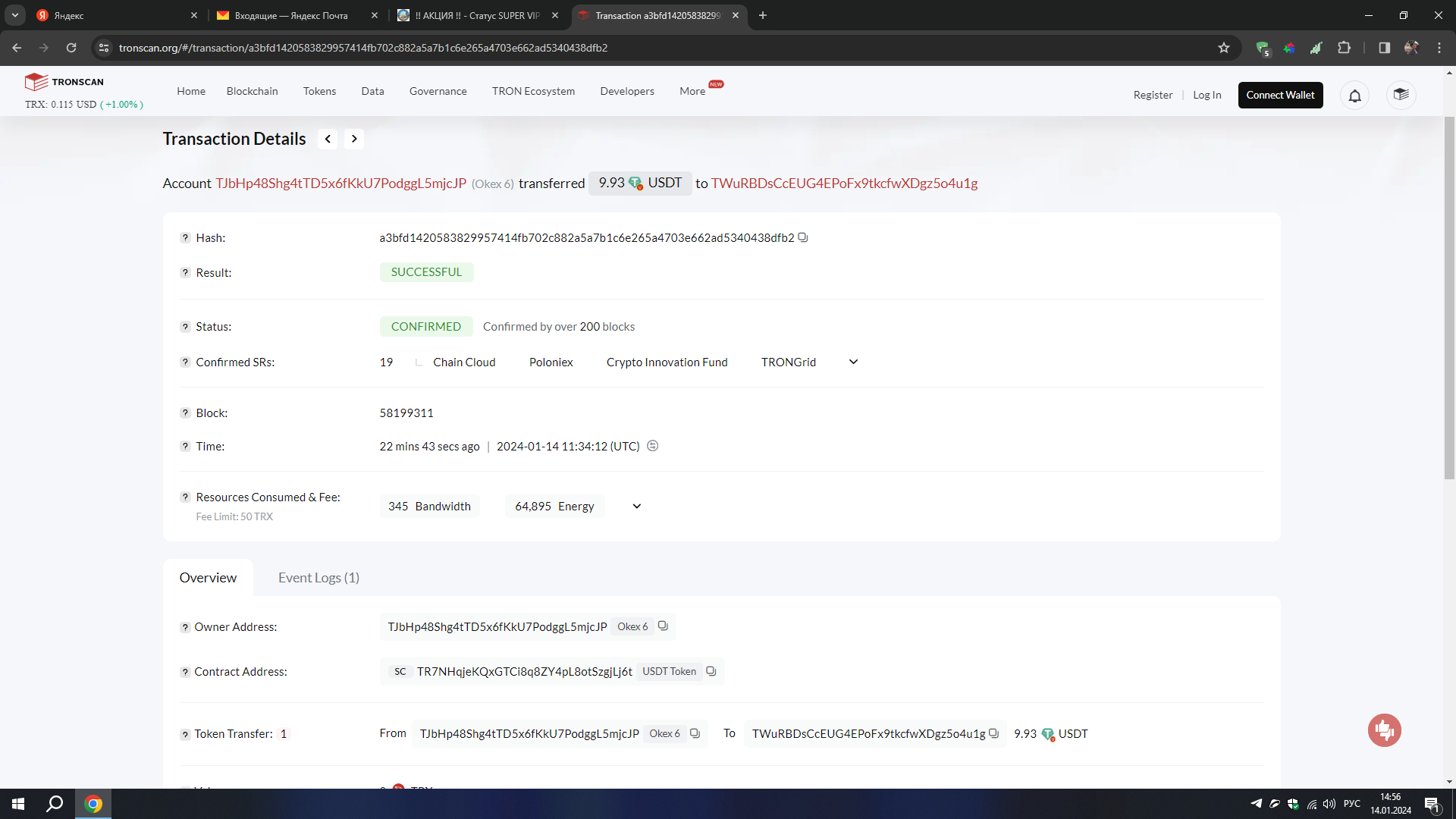Switch to the АКЦИЯ SUPER VIP browser tab
The height and width of the screenshot is (819, 1456).
(476, 15)
